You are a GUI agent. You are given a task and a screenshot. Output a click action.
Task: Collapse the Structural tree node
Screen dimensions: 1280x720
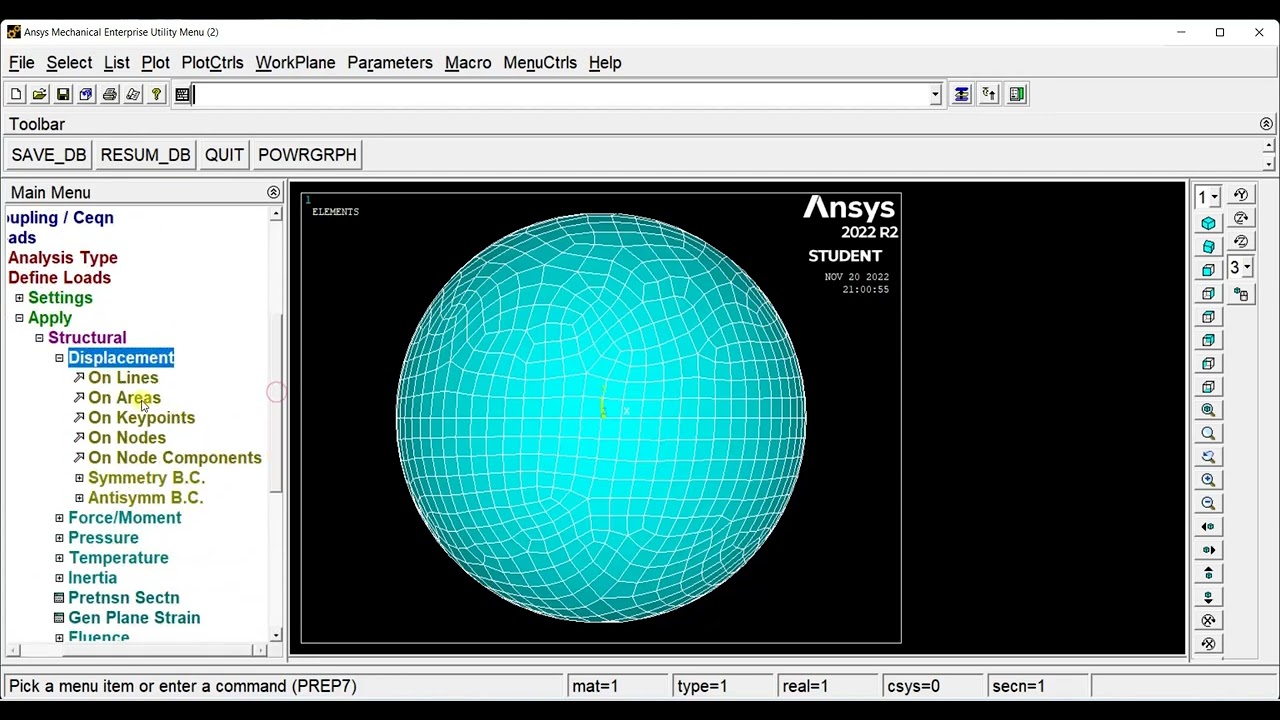pyautogui.click(x=39, y=338)
